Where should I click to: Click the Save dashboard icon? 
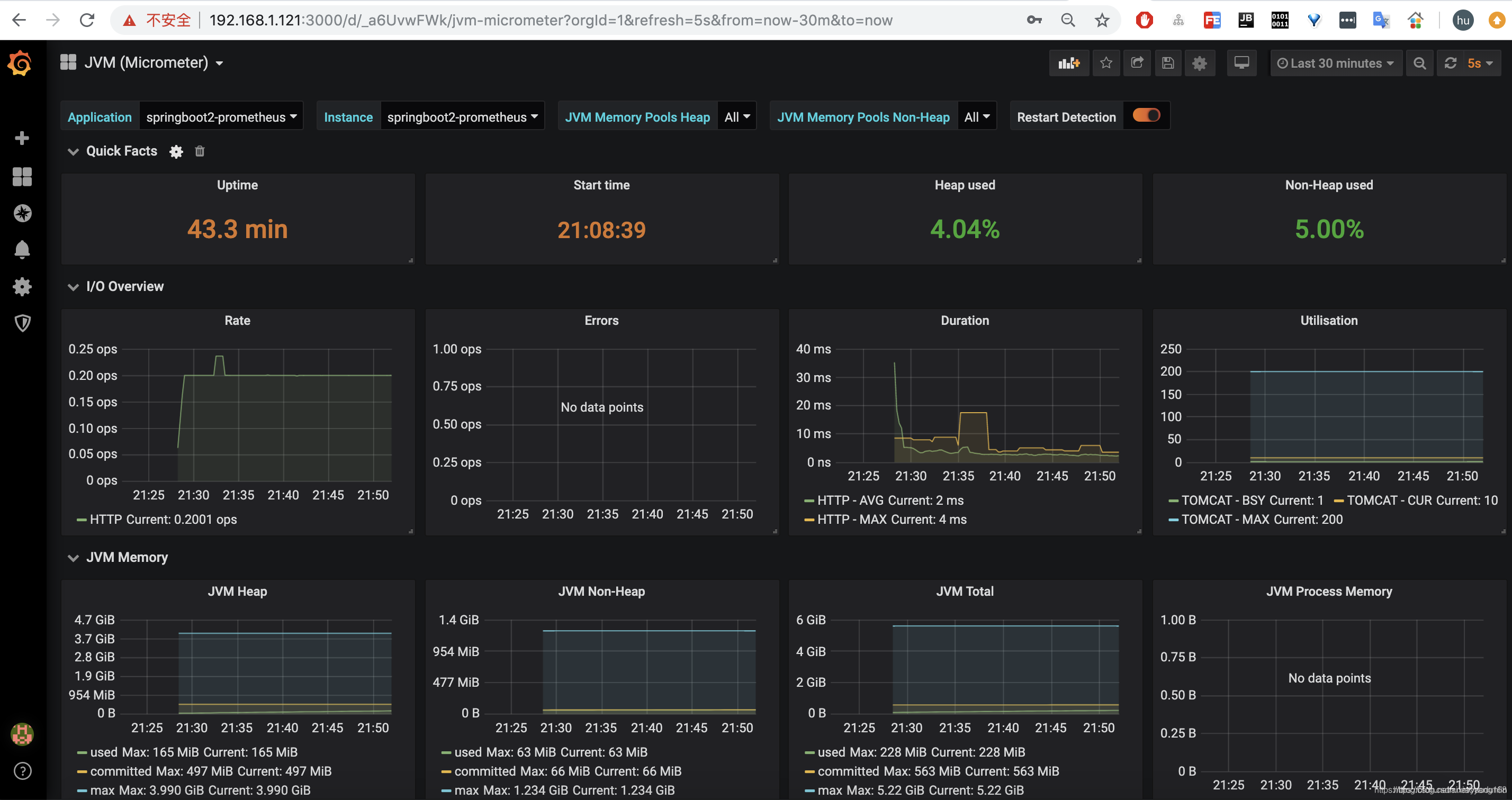pos(1168,63)
